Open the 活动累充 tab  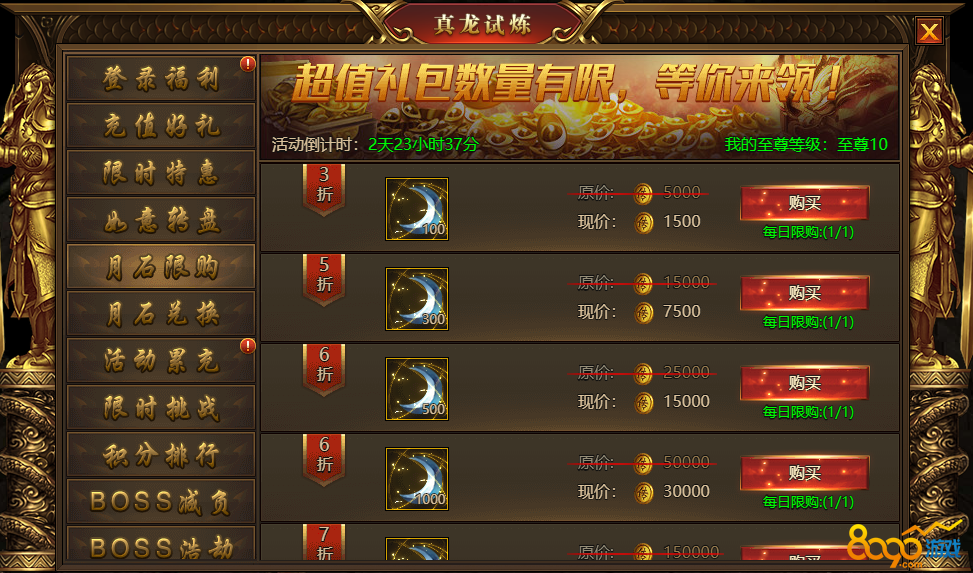pos(161,360)
